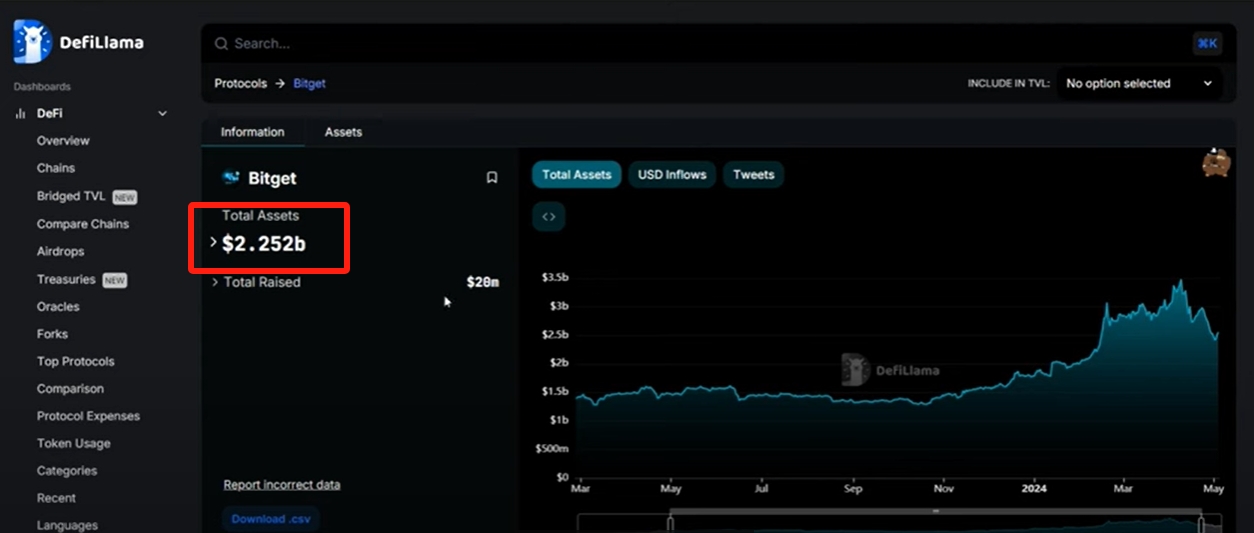Click the left handle of chart range slider
Viewport: 1254px width, 533px height.
[x=671, y=522]
